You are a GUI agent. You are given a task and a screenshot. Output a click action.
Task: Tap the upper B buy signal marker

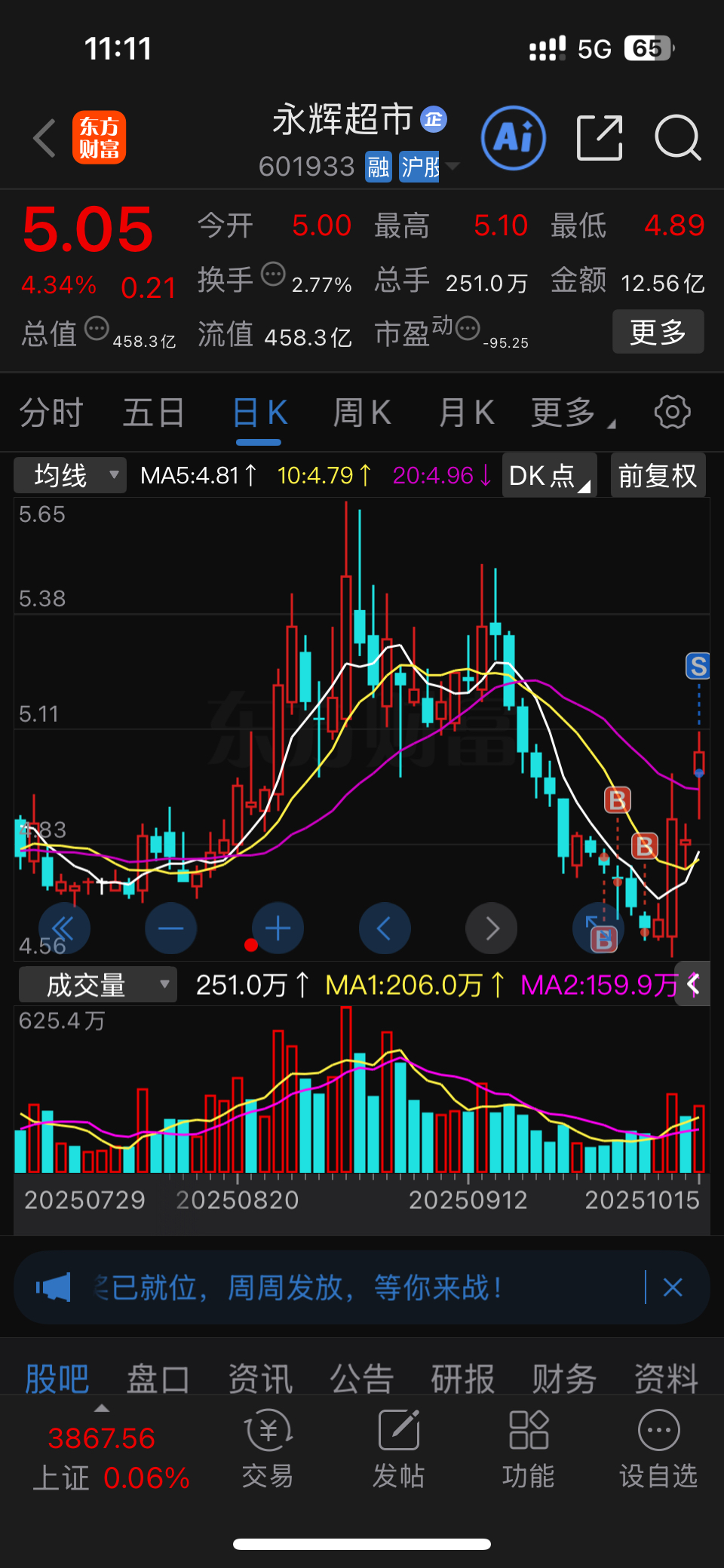(617, 800)
